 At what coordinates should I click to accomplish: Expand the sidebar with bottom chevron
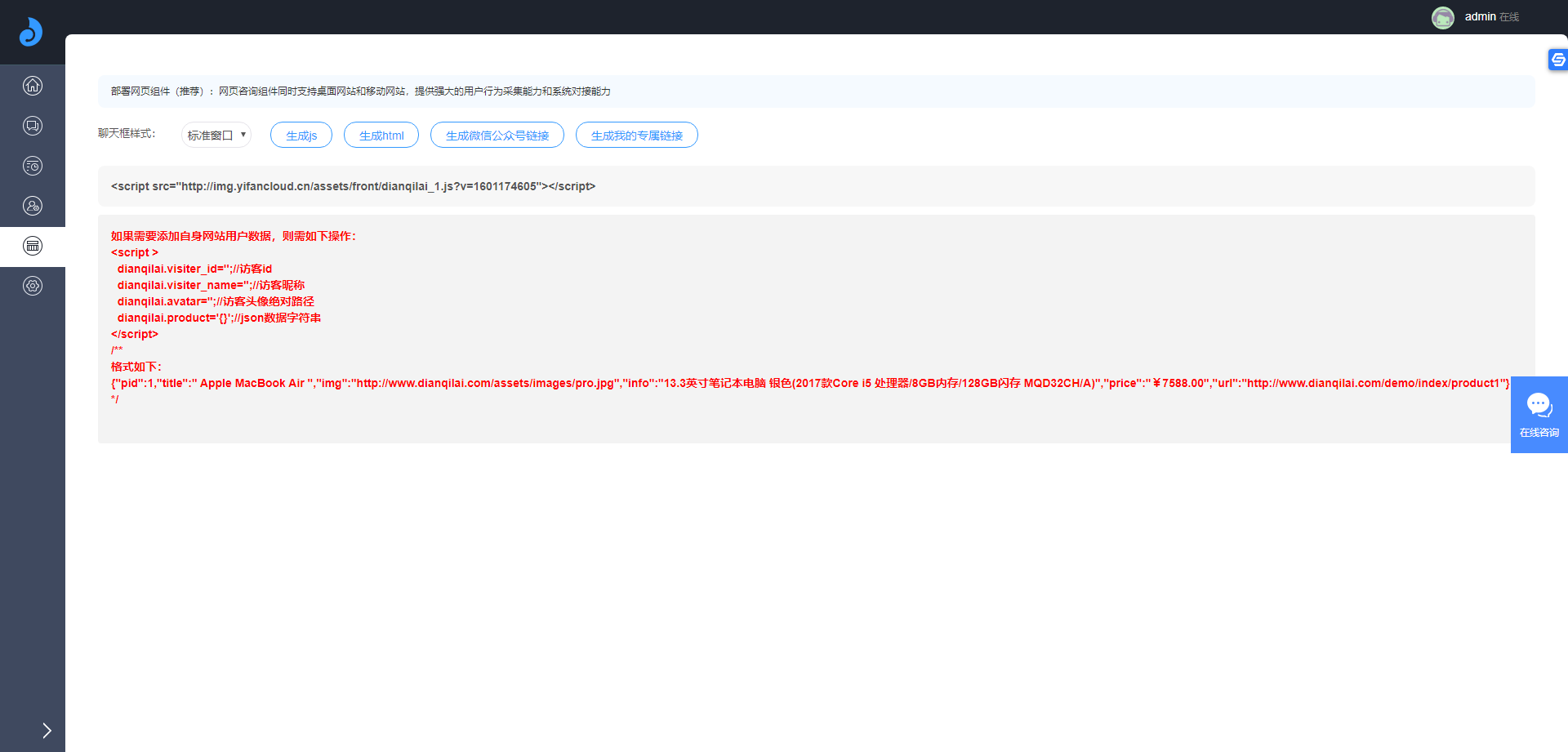pos(47,730)
